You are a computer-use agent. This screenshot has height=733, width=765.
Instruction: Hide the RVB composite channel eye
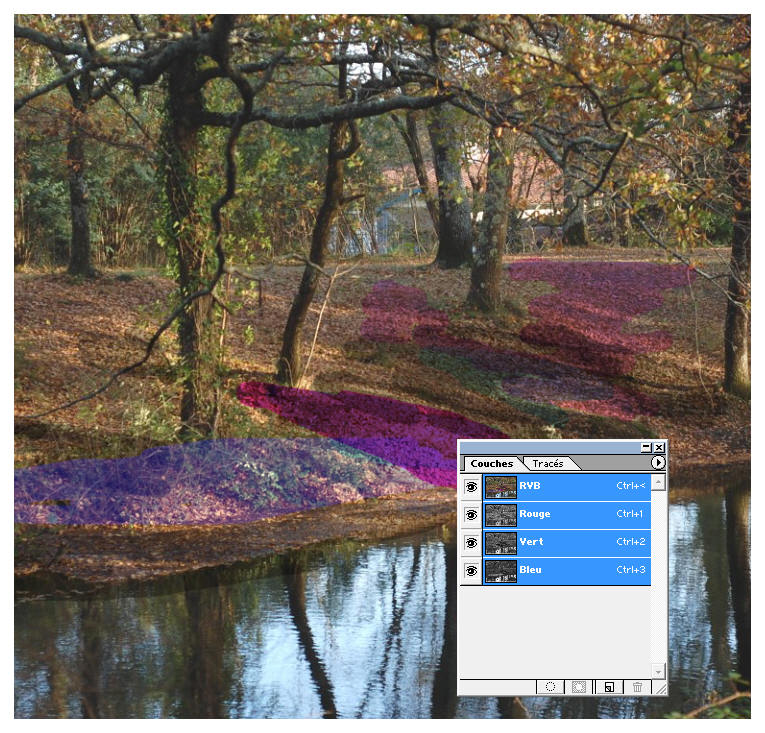click(471, 487)
